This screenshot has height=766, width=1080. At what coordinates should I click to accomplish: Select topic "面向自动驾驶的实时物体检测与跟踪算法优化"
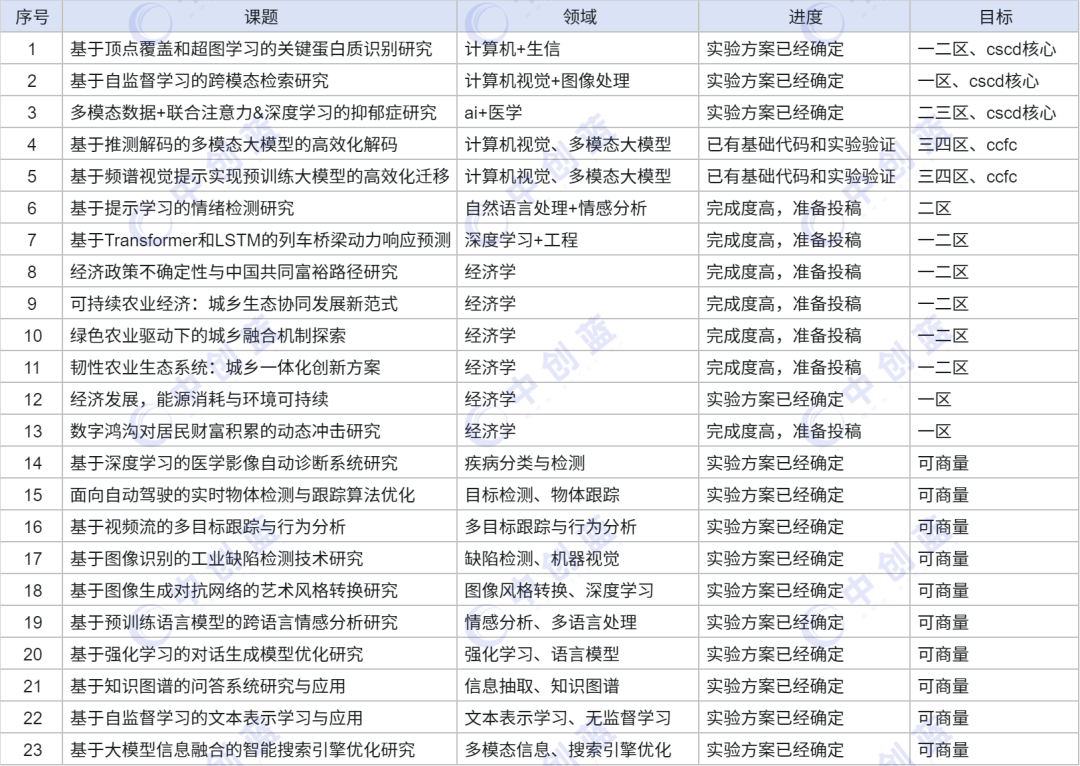(242, 495)
